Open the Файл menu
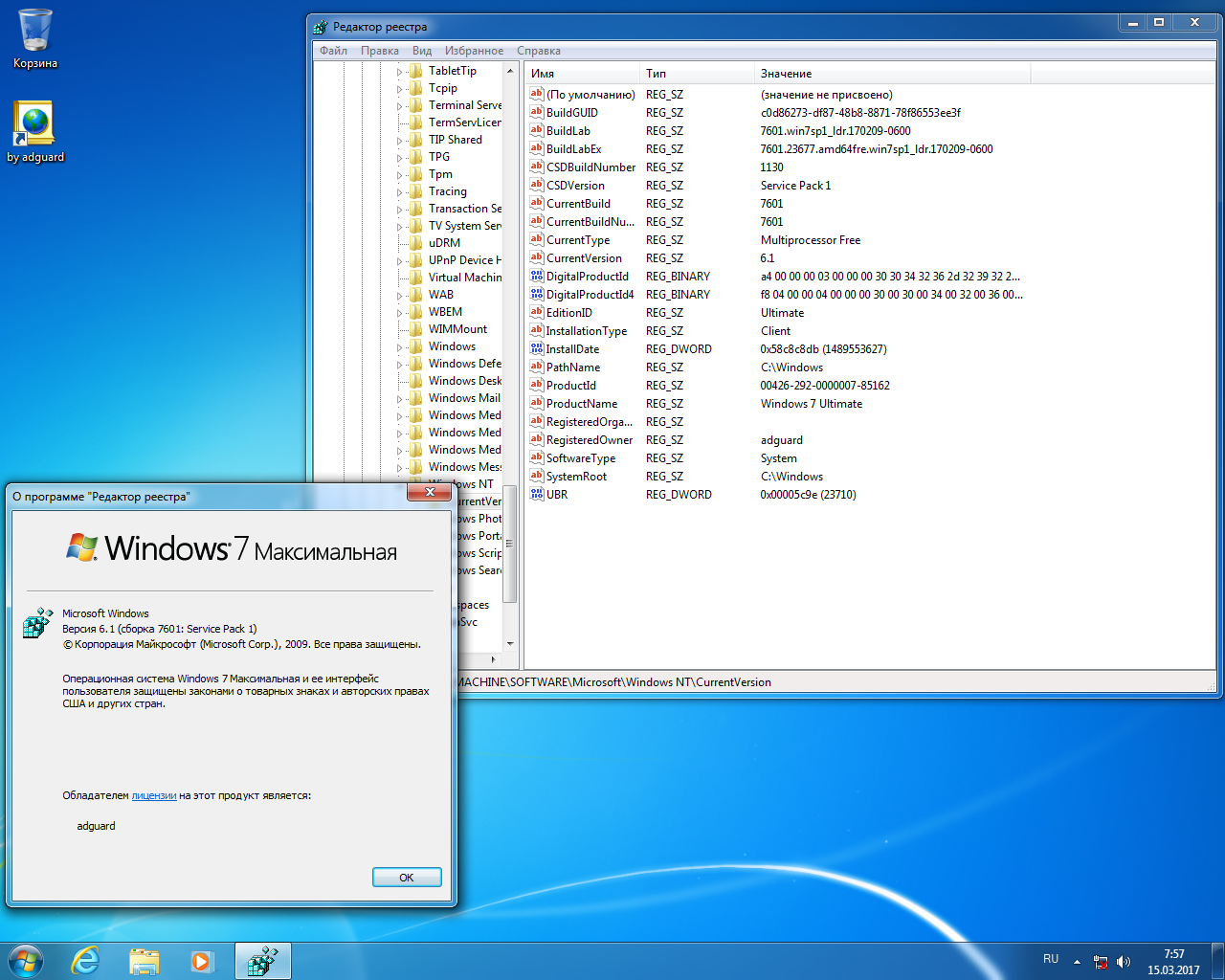The height and width of the screenshot is (980, 1225). (x=333, y=51)
